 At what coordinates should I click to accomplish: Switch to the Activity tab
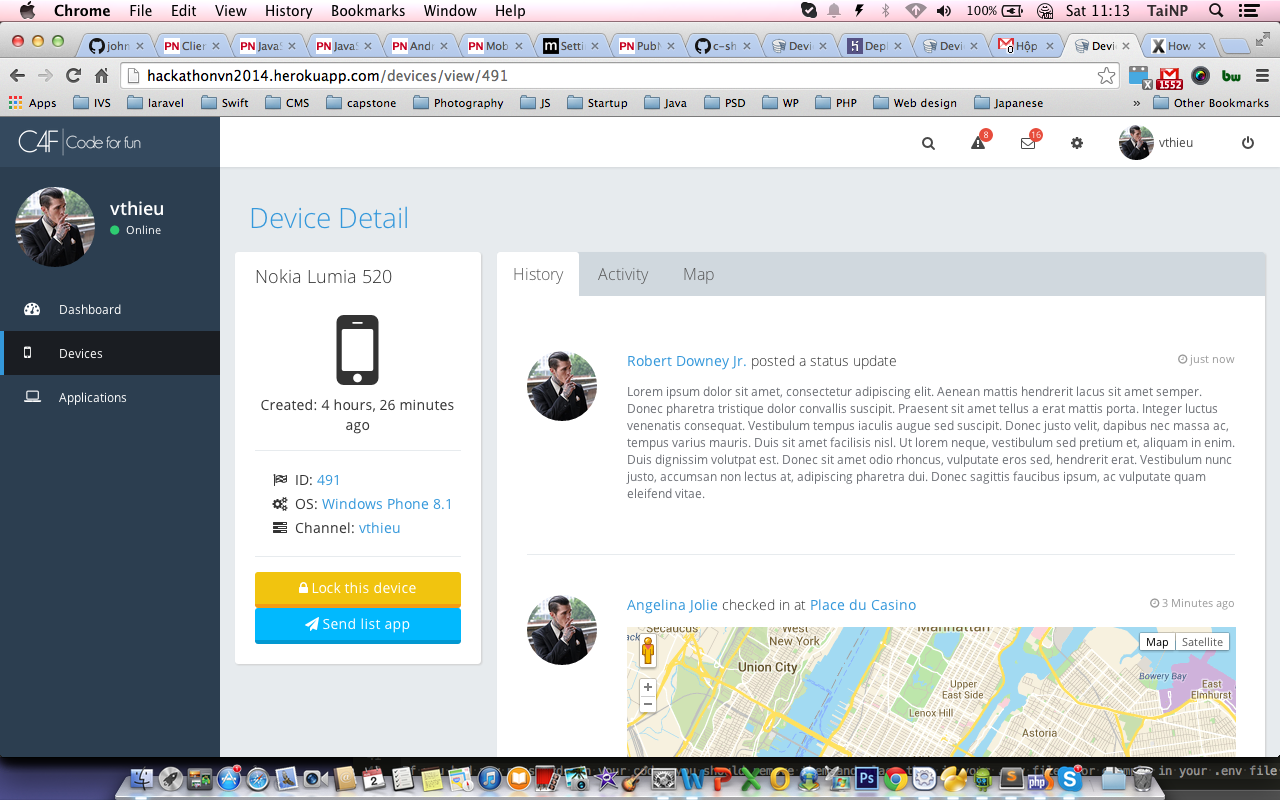tap(623, 274)
